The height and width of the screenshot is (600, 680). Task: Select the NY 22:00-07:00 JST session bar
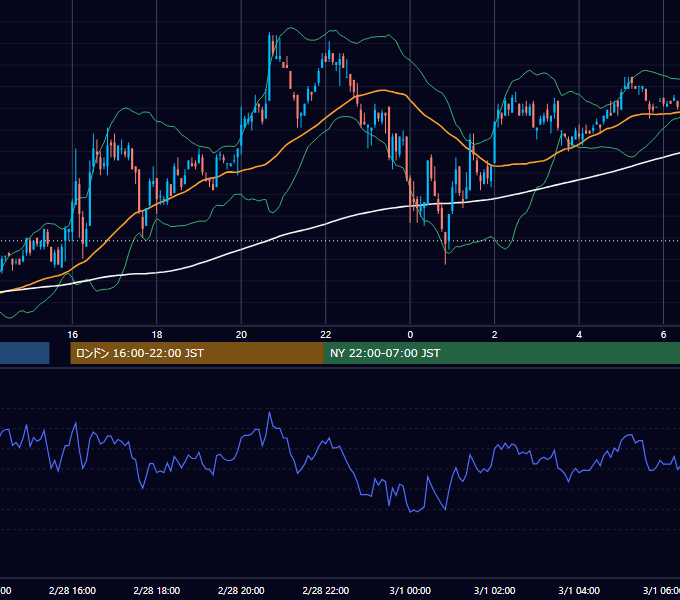502,353
